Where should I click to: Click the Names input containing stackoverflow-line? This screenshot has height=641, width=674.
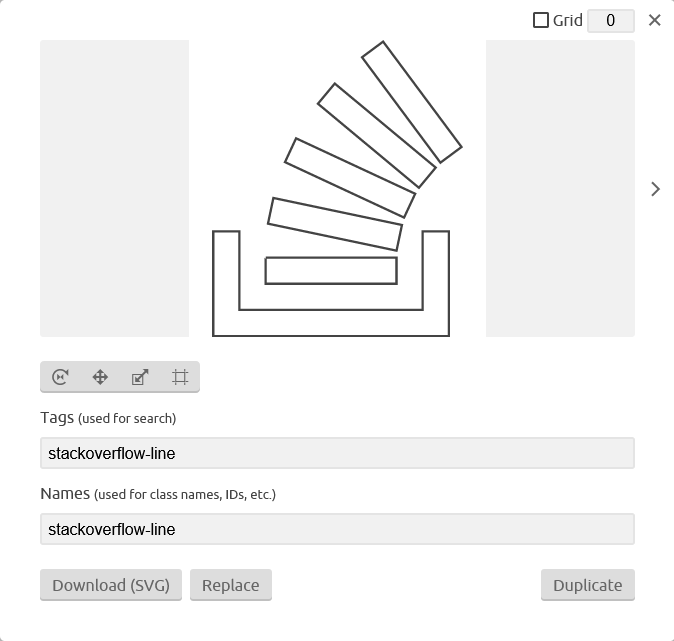337,529
